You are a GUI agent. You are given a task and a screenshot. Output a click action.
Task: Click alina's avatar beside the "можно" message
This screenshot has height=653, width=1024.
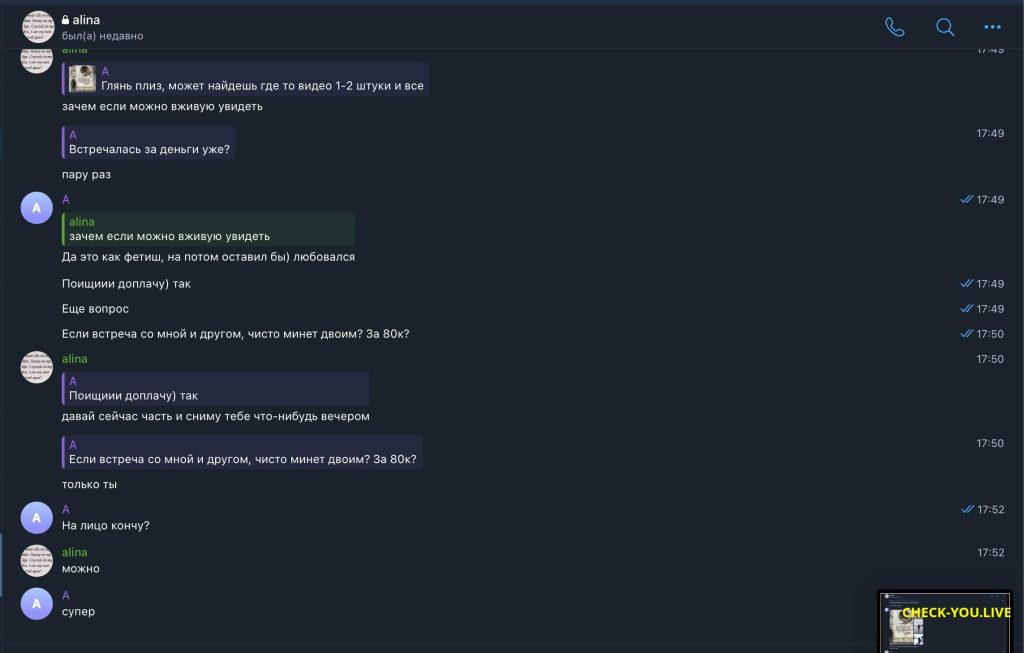tap(37, 560)
